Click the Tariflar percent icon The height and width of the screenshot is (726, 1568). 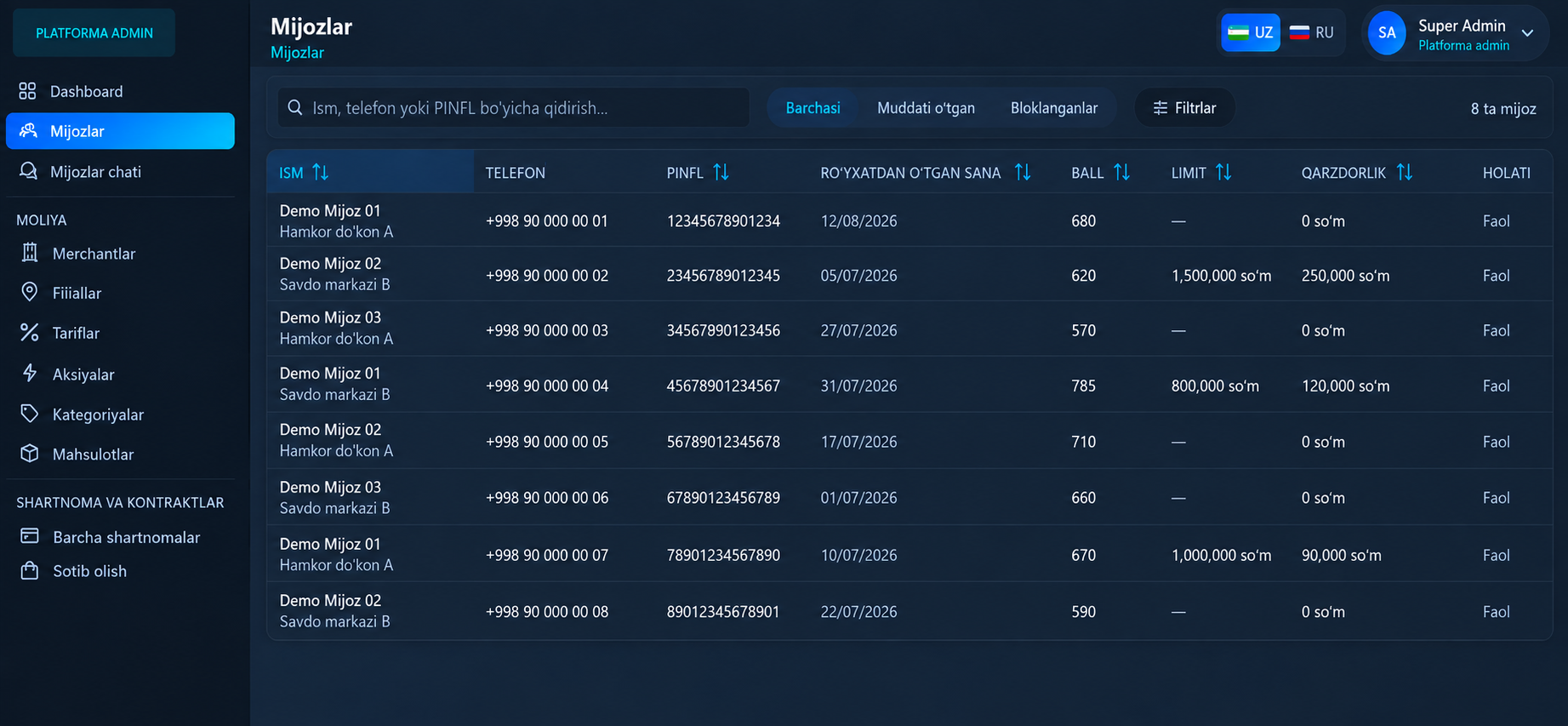[30, 333]
